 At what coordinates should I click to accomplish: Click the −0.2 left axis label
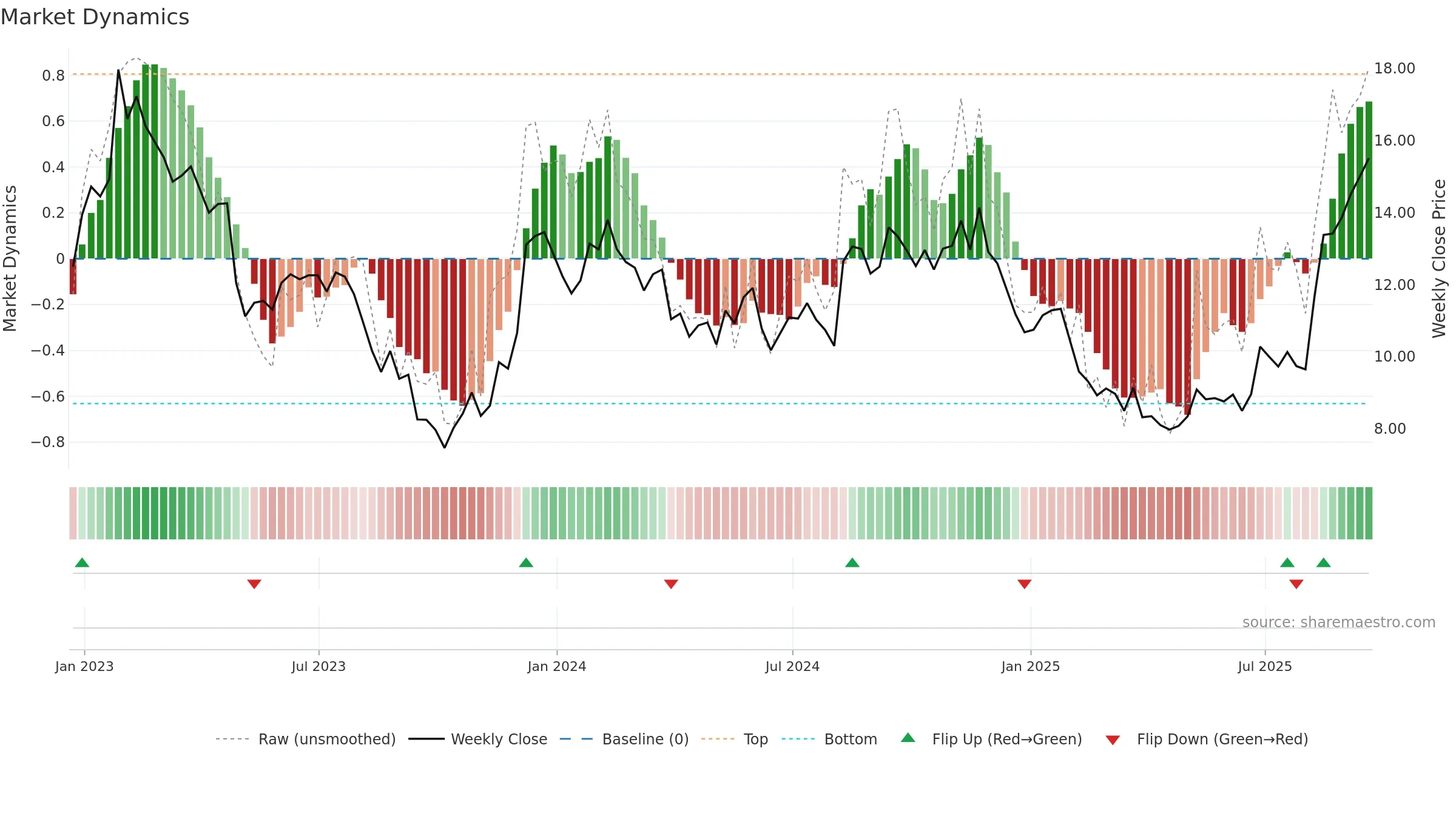pos(48,305)
